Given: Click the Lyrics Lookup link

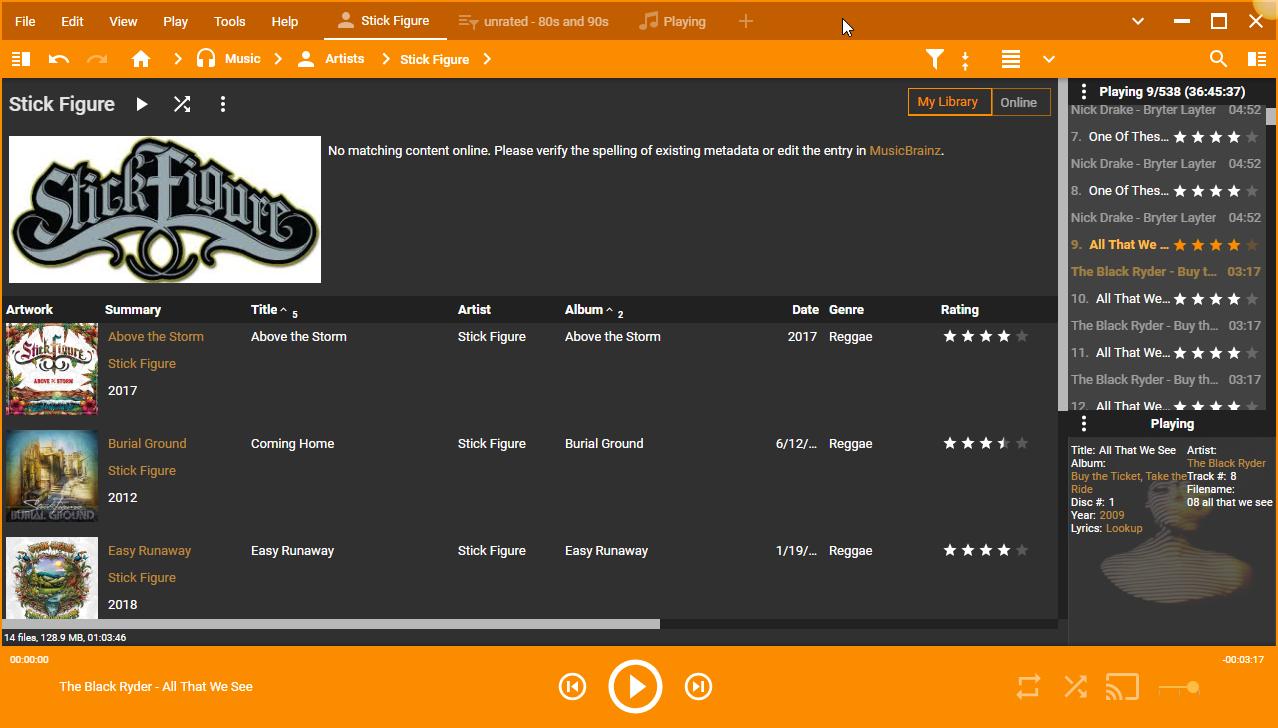Looking at the screenshot, I should (1123, 528).
